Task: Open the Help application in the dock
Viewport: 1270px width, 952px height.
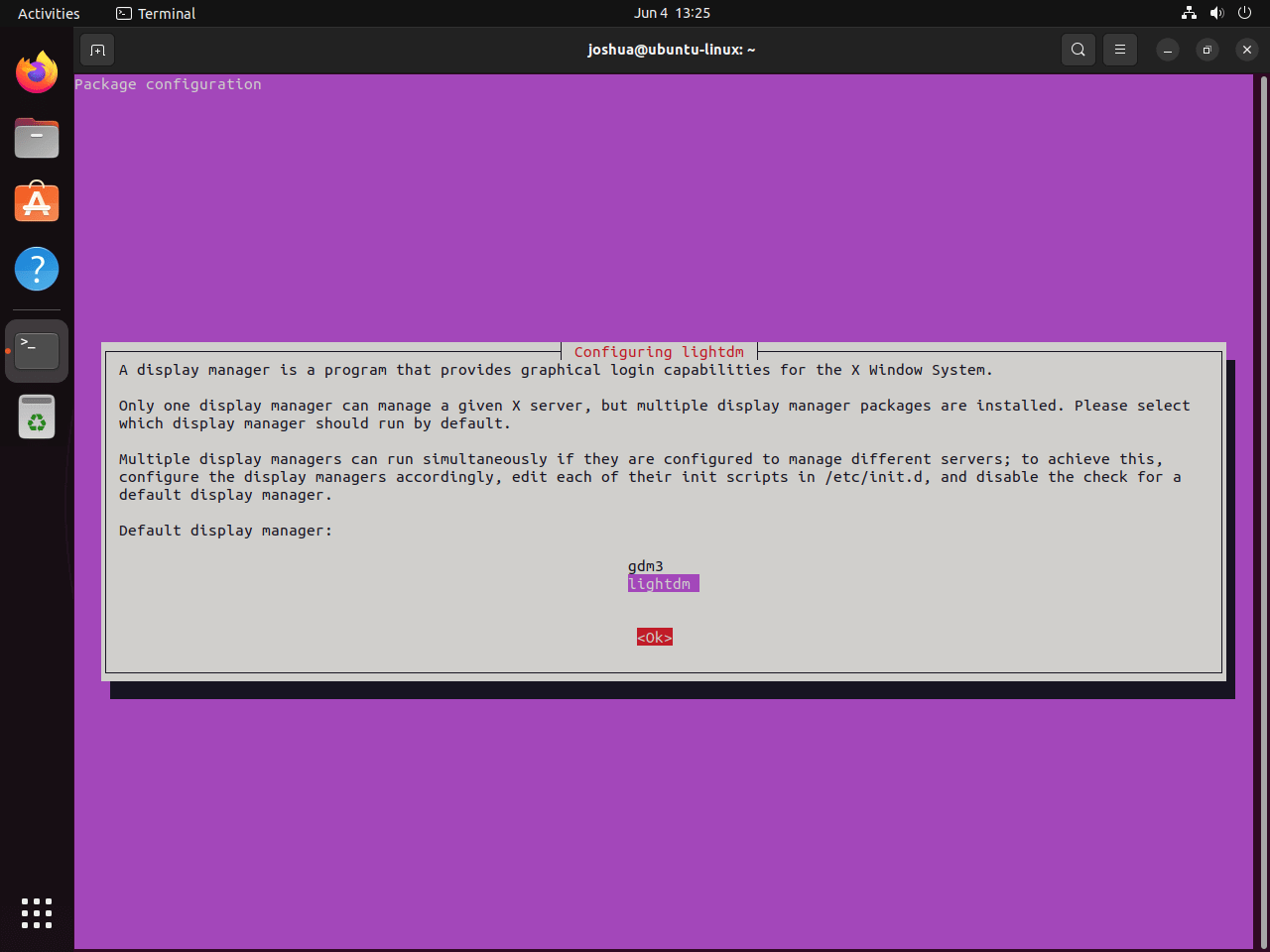Action: click(36, 268)
